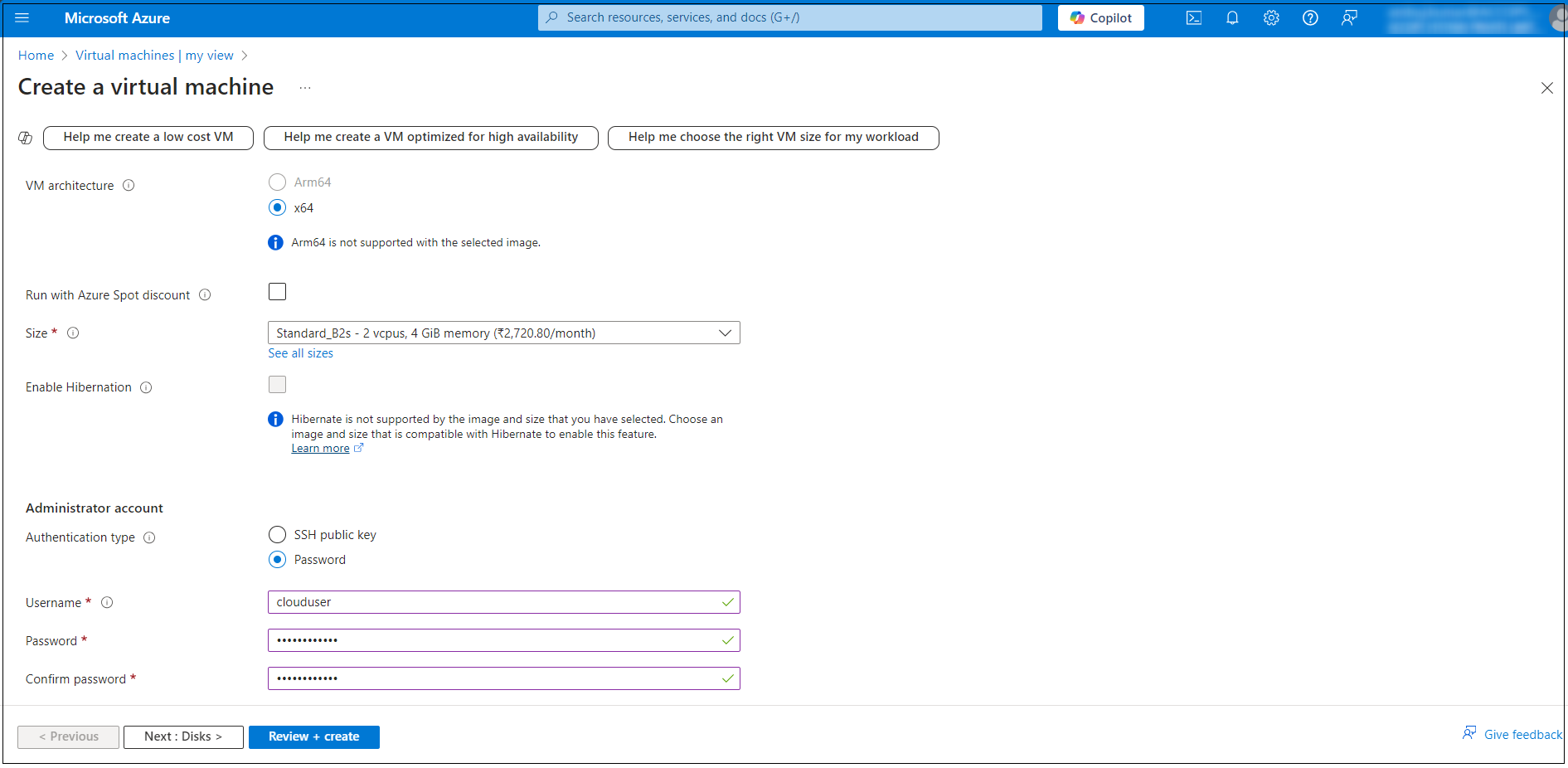Open the Cloud Shell terminal icon
The height and width of the screenshot is (768, 1568).
click(1193, 18)
